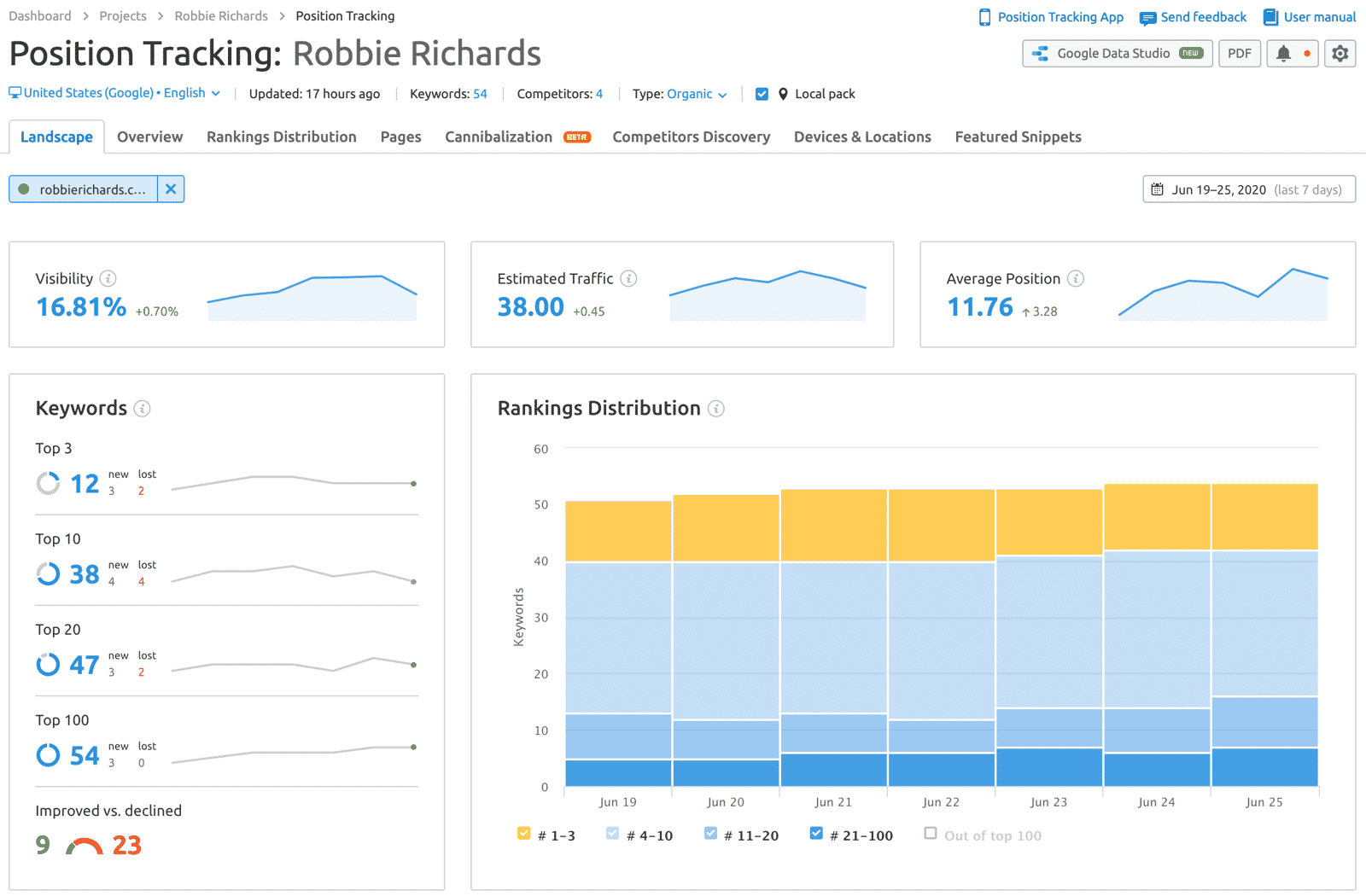
Task: Click the Improved vs. declined gauge chart
Action: (x=83, y=846)
